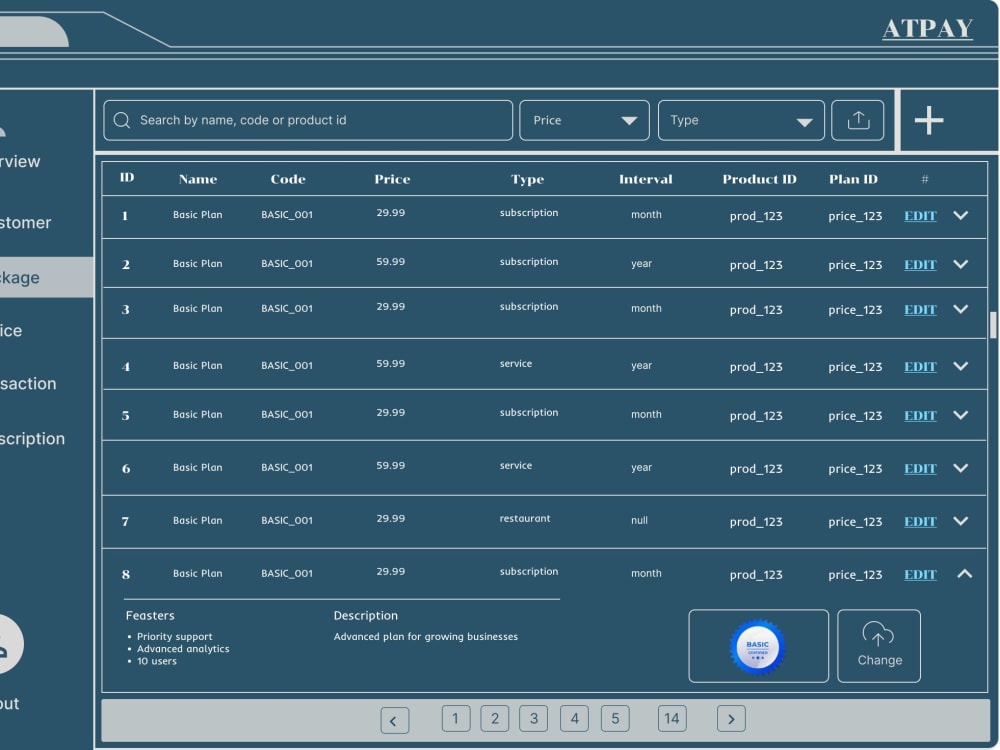This screenshot has height=750, width=1000.
Task: Select page 5 in pagination
Action: [x=615, y=719]
